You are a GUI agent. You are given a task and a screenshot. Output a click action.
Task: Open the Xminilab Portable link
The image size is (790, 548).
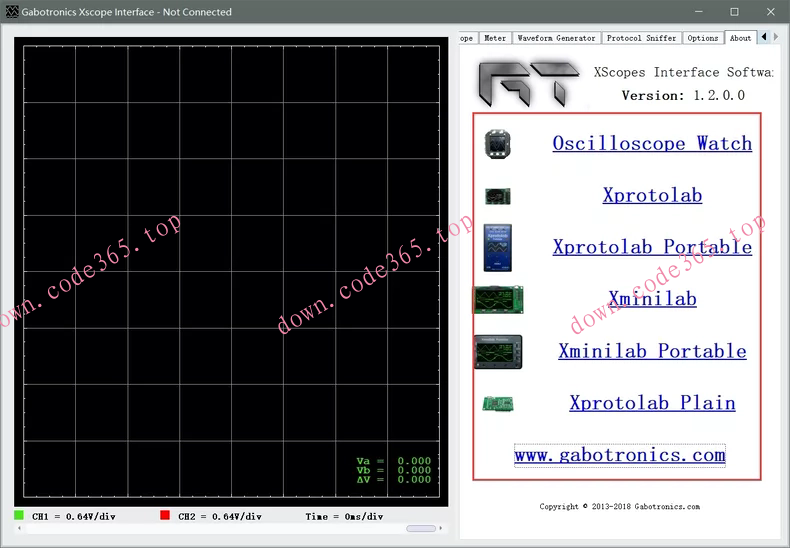(652, 351)
